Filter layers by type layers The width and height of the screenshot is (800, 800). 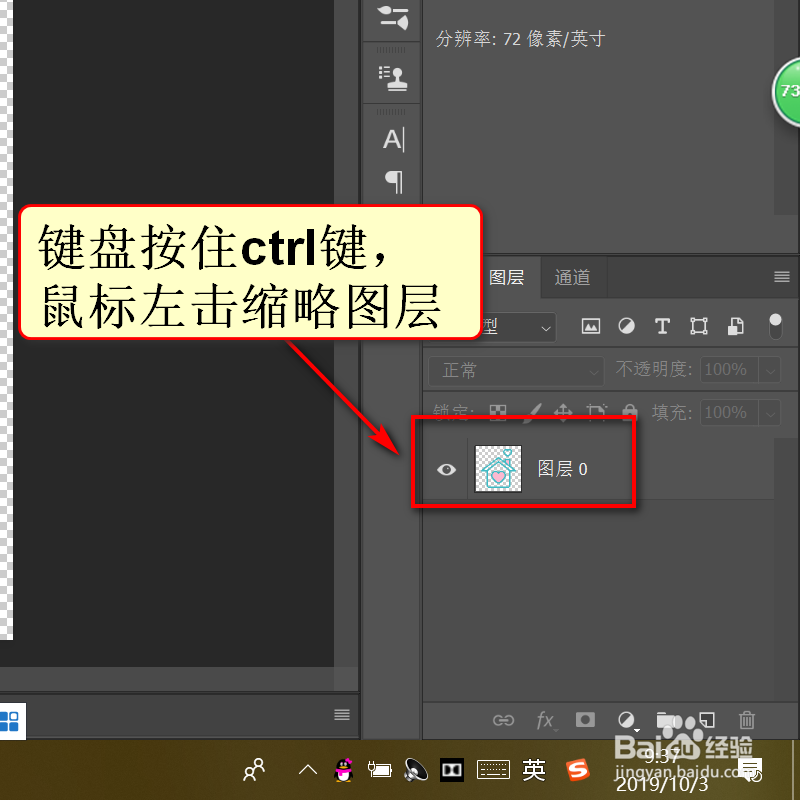click(661, 326)
